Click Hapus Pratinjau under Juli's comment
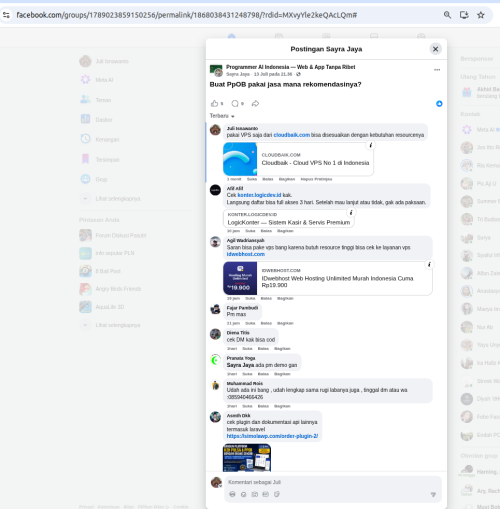 [x=316, y=179]
